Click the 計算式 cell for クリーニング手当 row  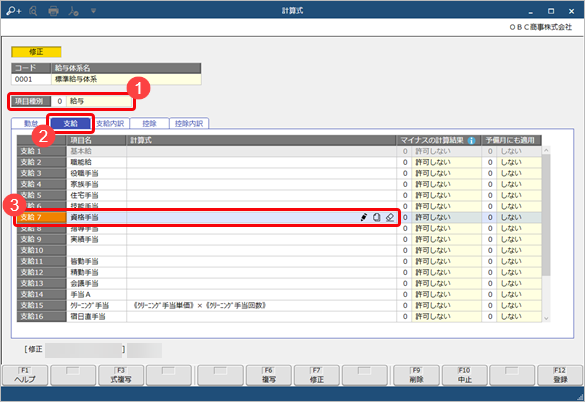[261, 306]
